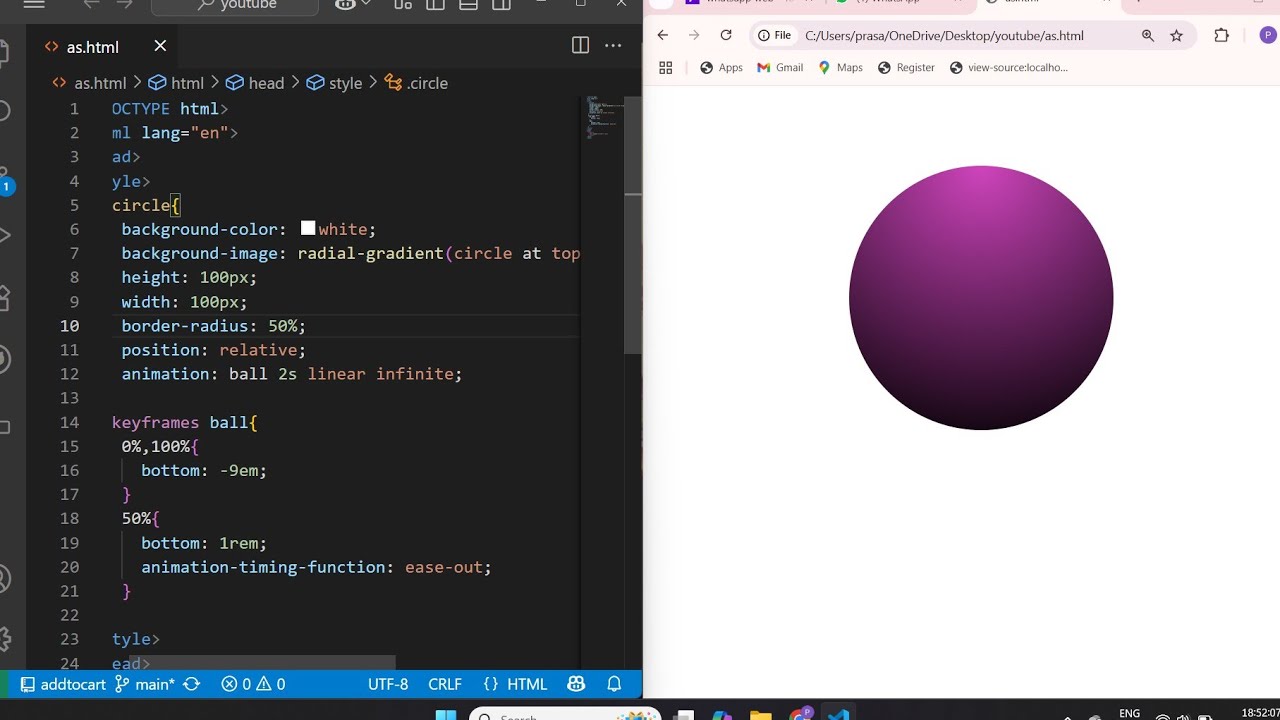The width and height of the screenshot is (1280, 720).
Task: Open the Copilot status icon in status bar
Action: [576, 684]
